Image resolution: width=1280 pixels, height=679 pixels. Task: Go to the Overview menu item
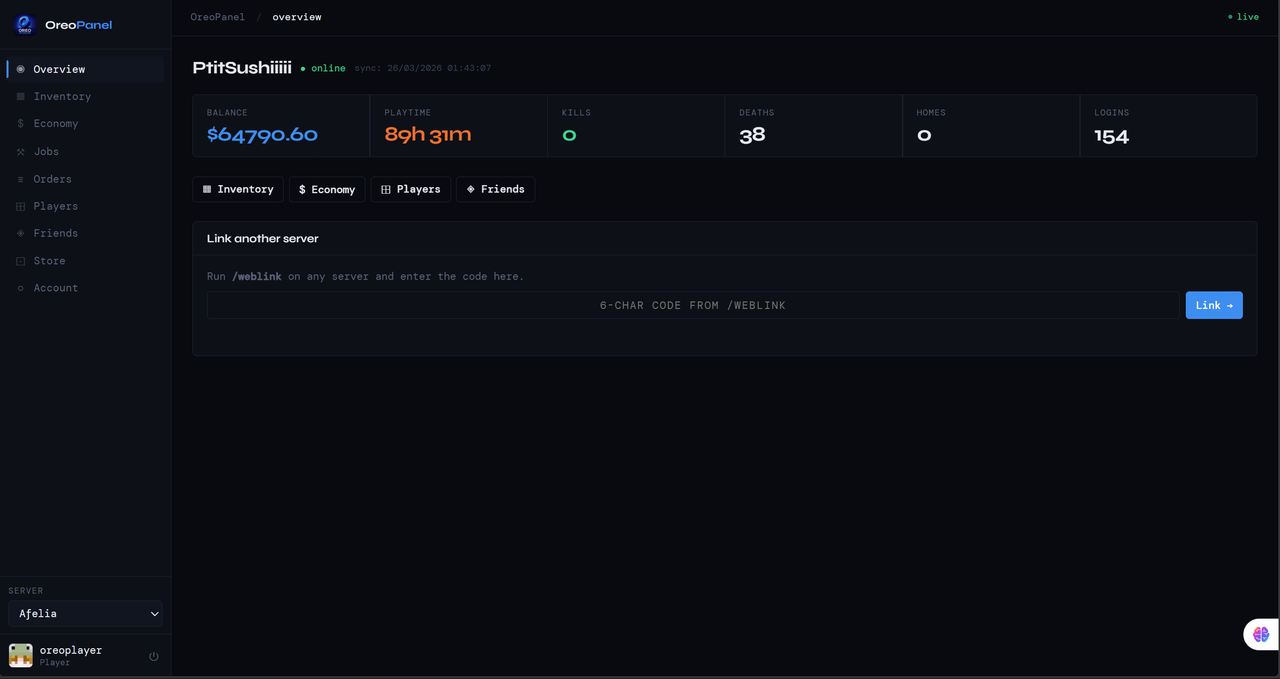[86, 69]
